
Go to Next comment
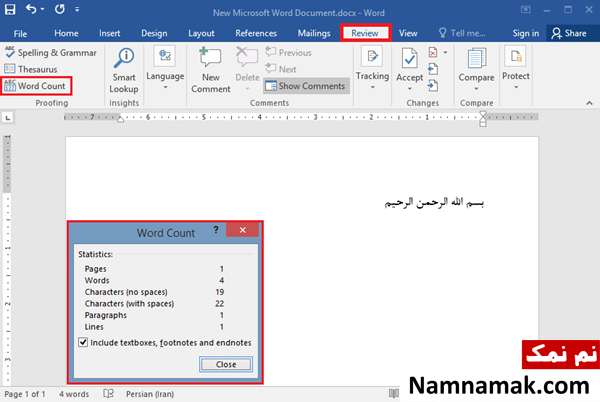click(280, 69)
